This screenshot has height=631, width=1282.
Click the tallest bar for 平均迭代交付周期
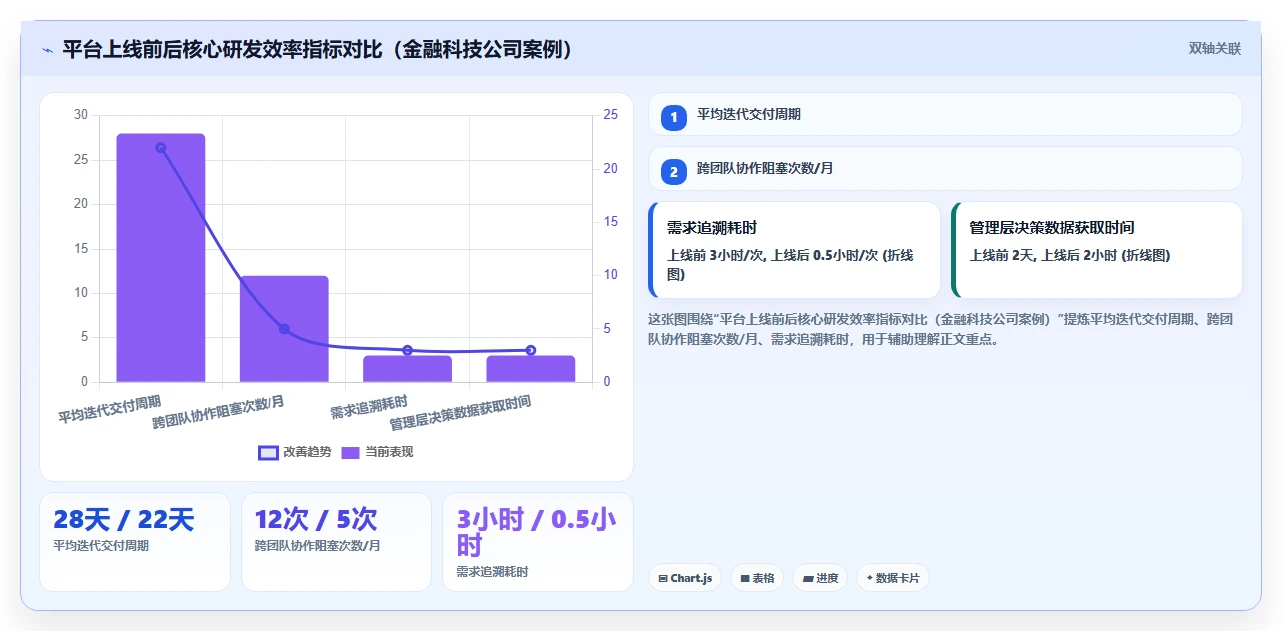(160, 258)
